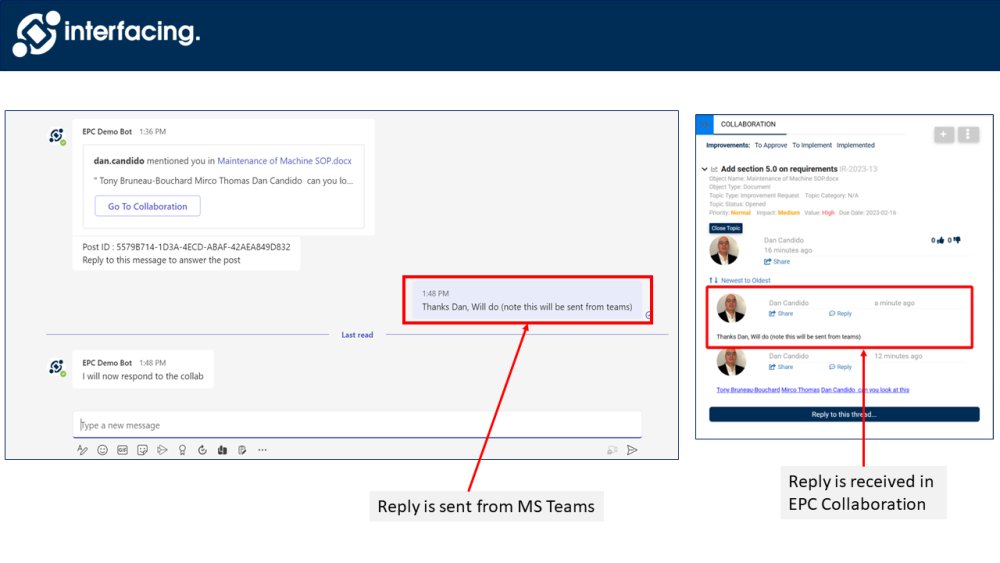The image size is (1000, 563).
Task: Click the Tony Bruneau-Bouchard mention link
Action: tap(747, 390)
